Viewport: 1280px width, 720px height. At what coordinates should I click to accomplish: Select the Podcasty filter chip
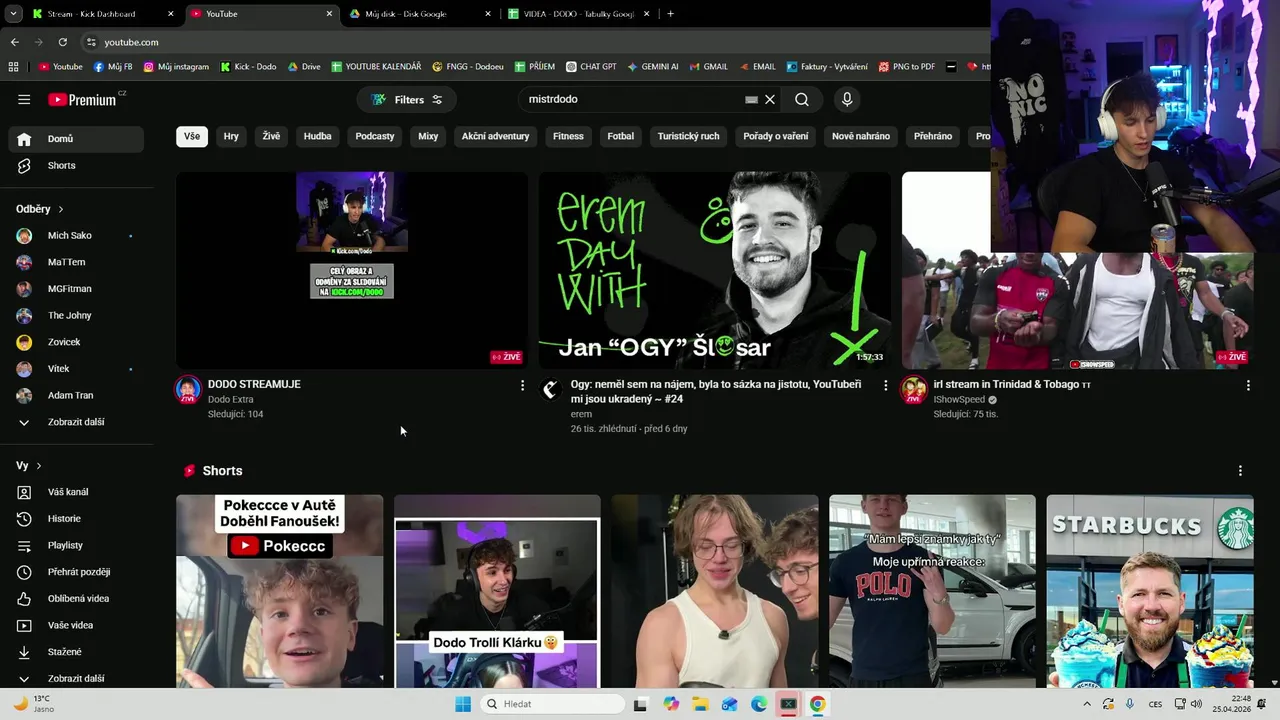375,136
